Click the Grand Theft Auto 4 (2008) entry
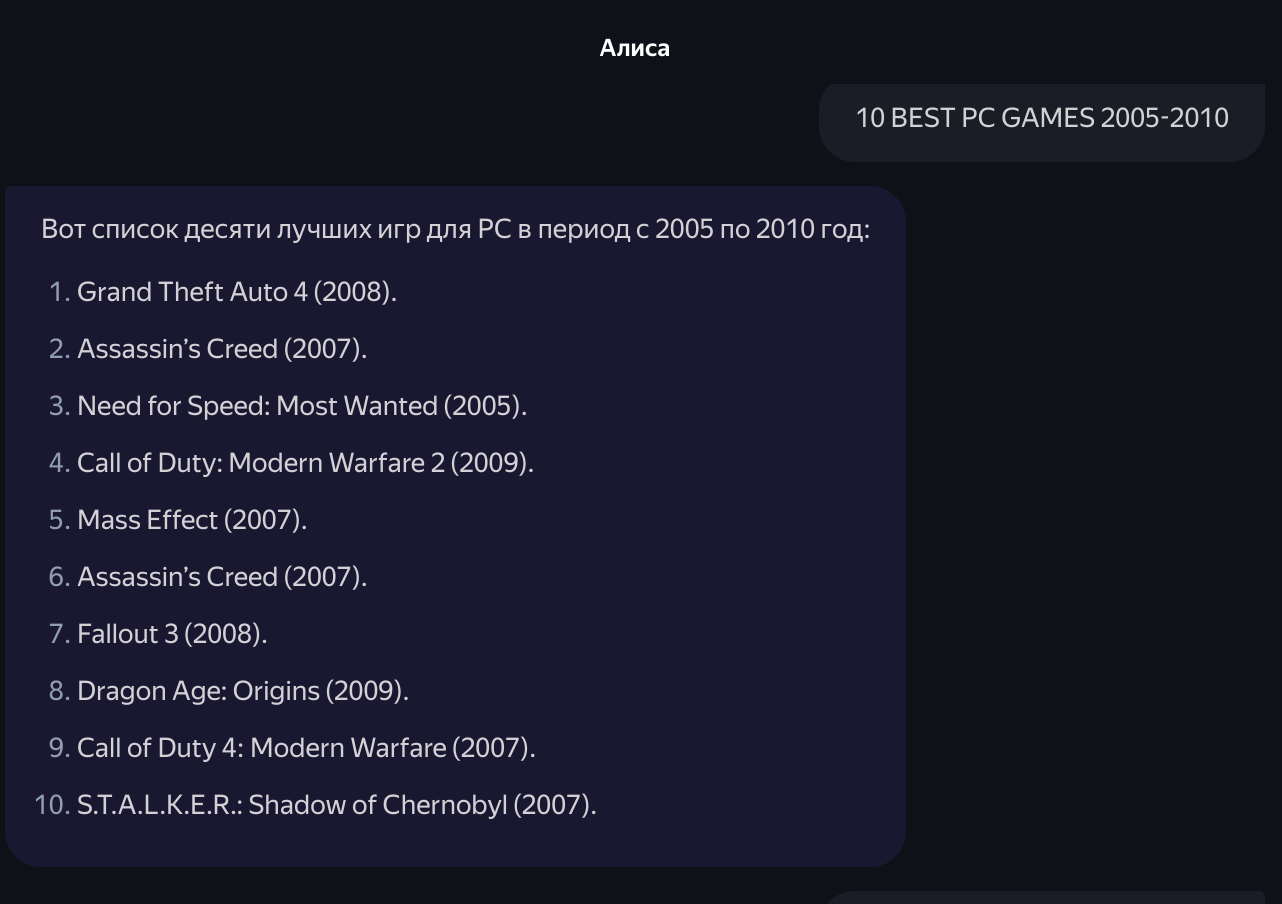 236,292
